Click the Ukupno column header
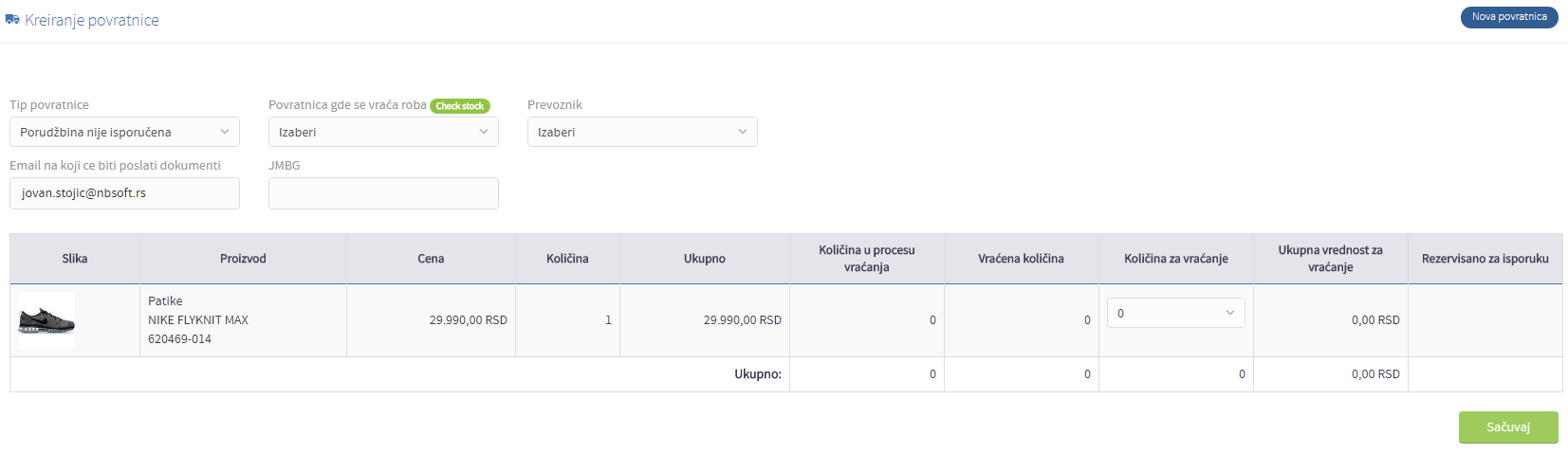 tap(705, 259)
